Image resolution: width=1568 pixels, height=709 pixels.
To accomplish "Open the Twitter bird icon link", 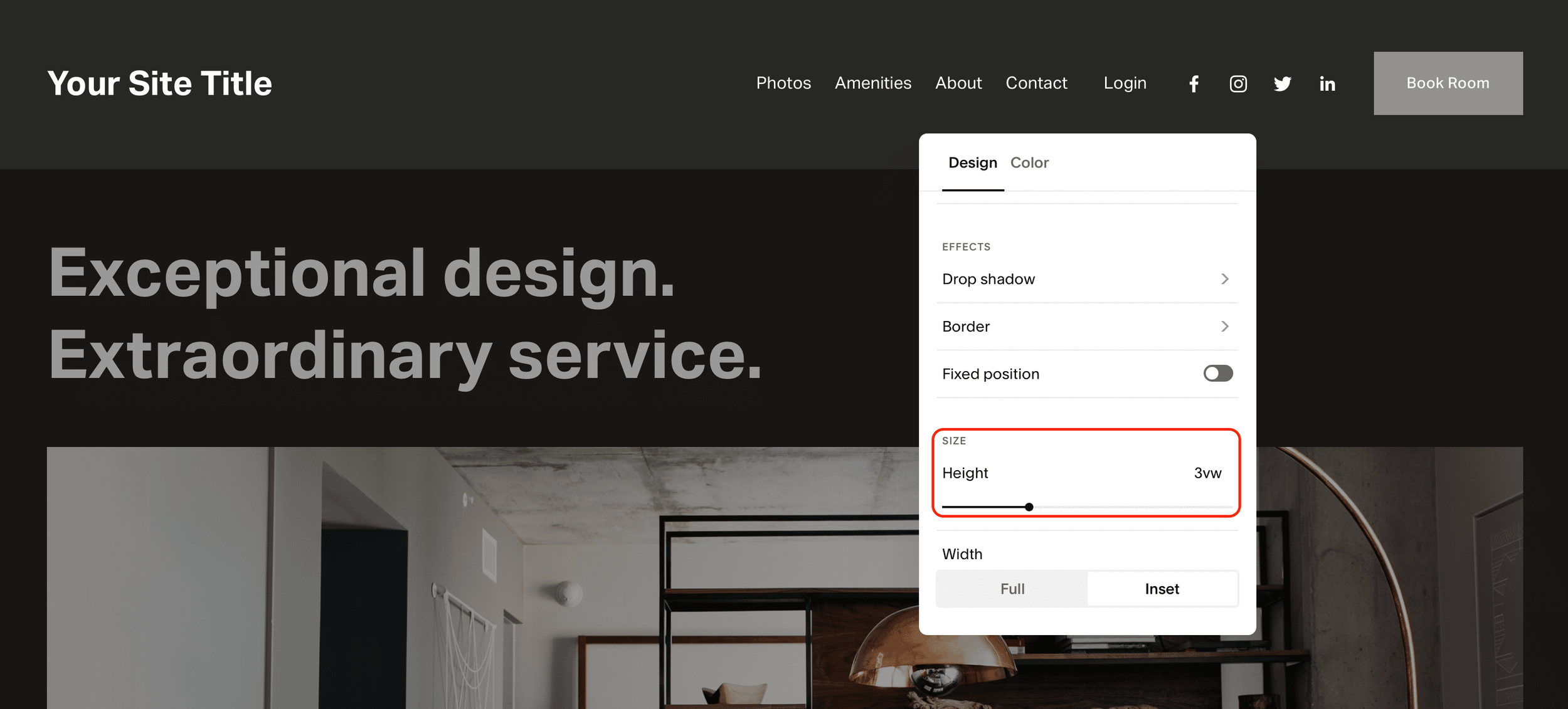I will 1283,83.
